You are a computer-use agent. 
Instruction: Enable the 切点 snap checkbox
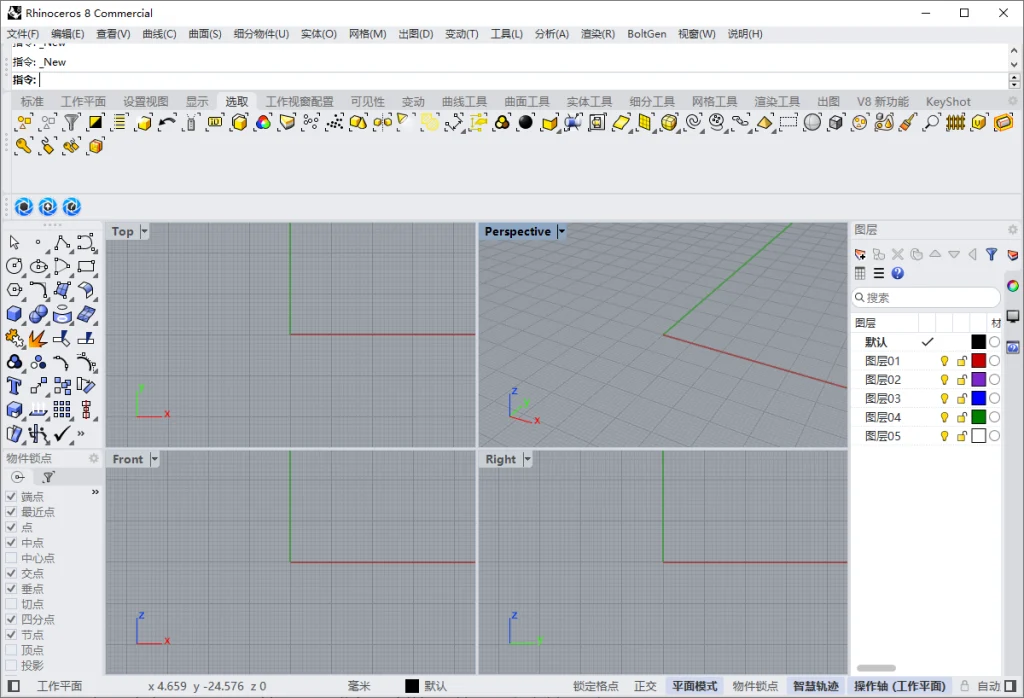pyautogui.click(x=11, y=604)
